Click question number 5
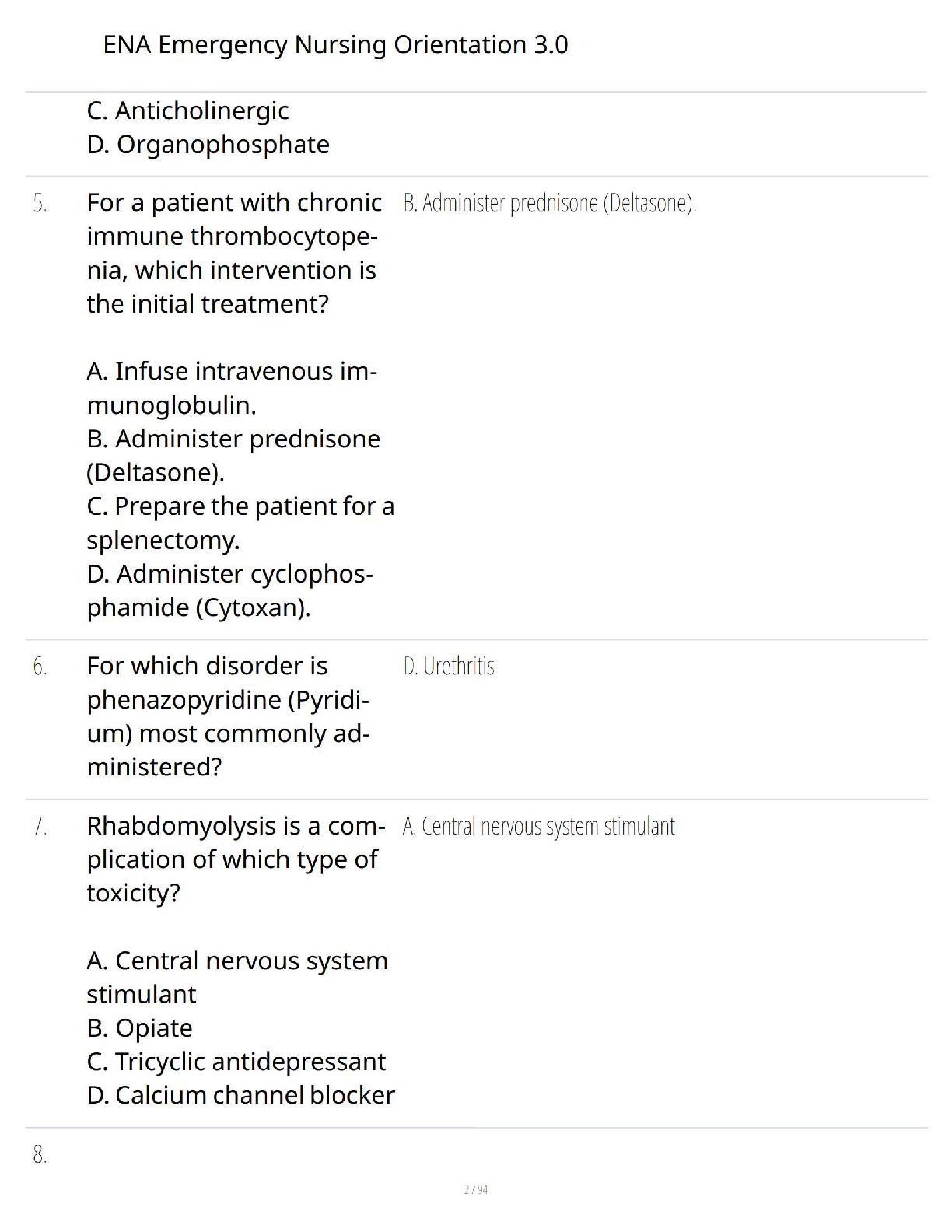The width and height of the screenshot is (952, 1232). (x=40, y=204)
